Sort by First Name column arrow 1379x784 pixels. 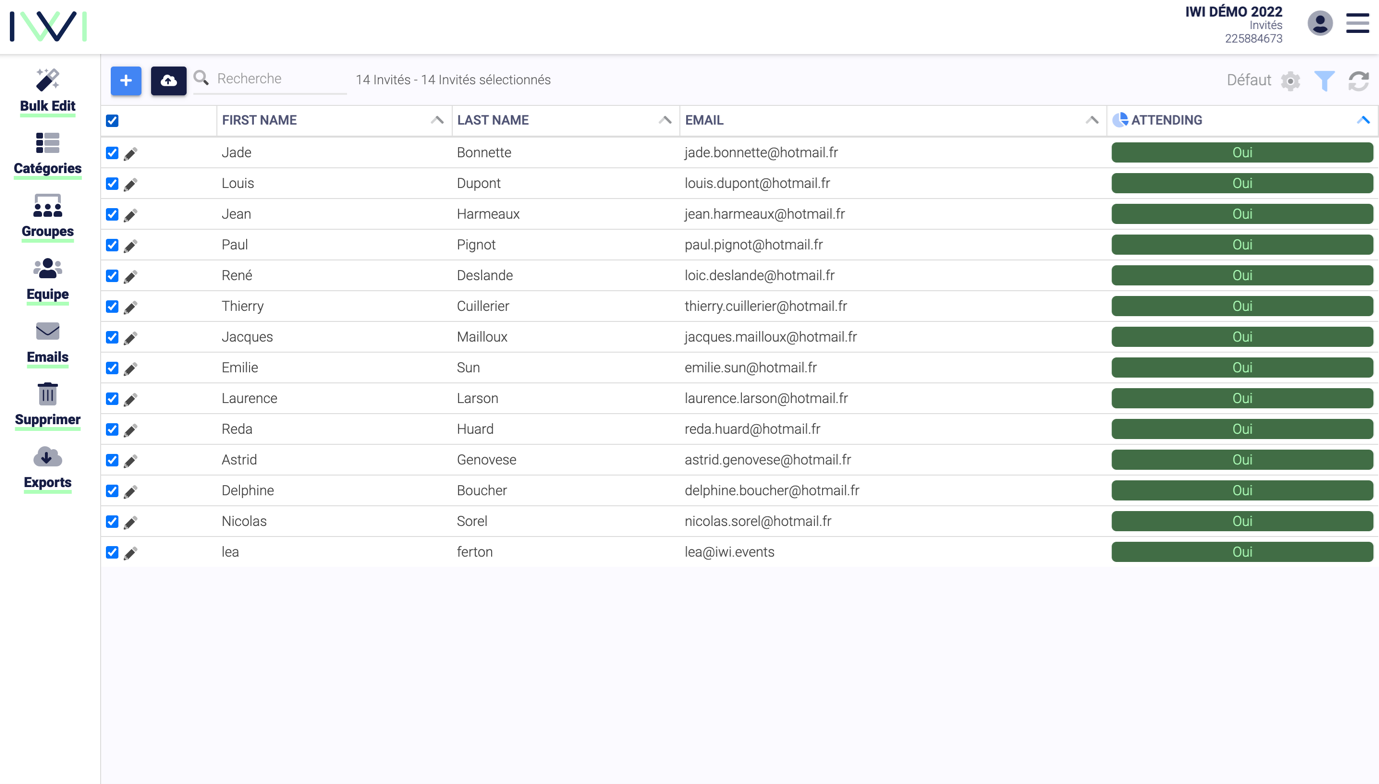tap(437, 120)
